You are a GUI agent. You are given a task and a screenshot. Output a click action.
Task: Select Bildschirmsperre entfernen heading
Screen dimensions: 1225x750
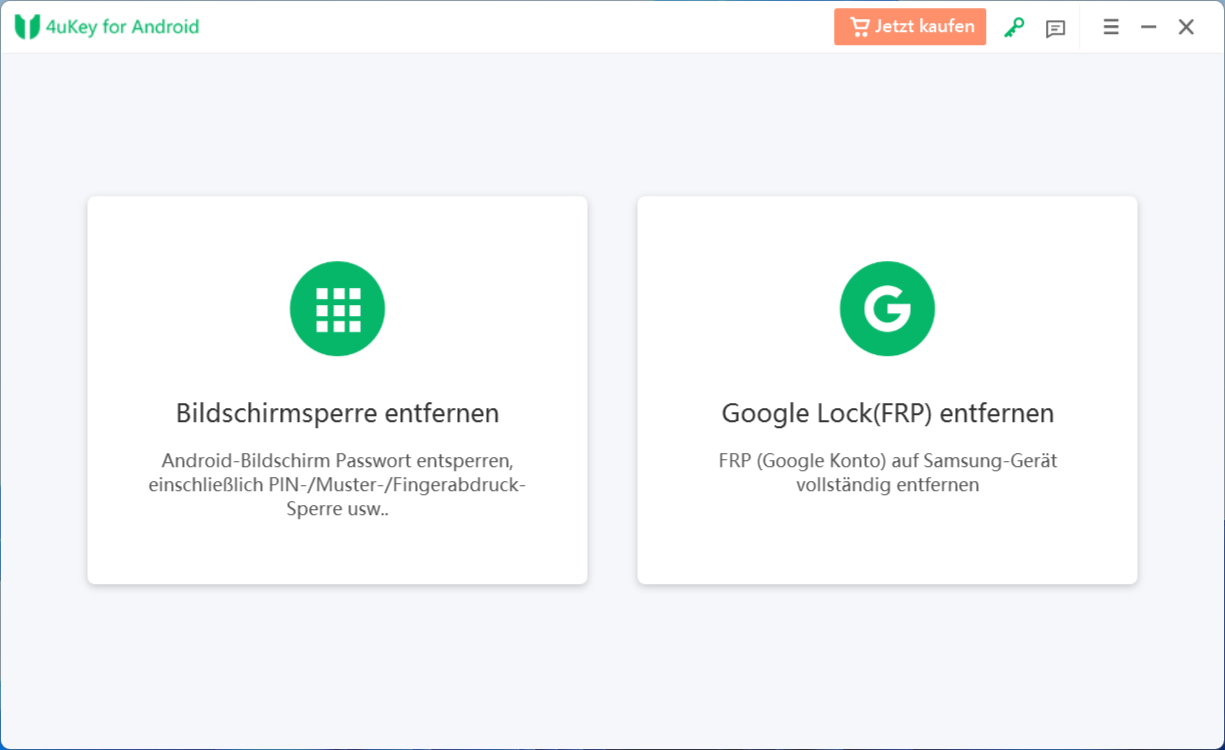click(x=337, y=413)
